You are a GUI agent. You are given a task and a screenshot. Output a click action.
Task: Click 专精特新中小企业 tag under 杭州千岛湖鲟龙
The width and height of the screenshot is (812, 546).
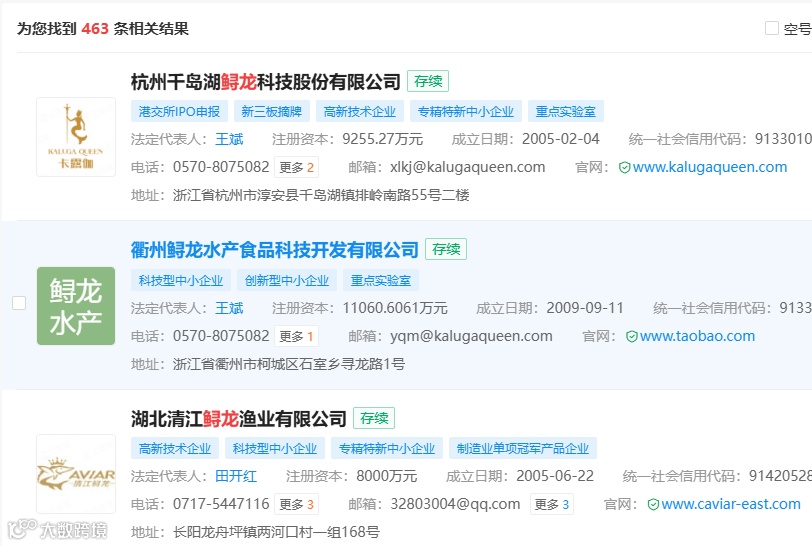(x=466, y=111)
